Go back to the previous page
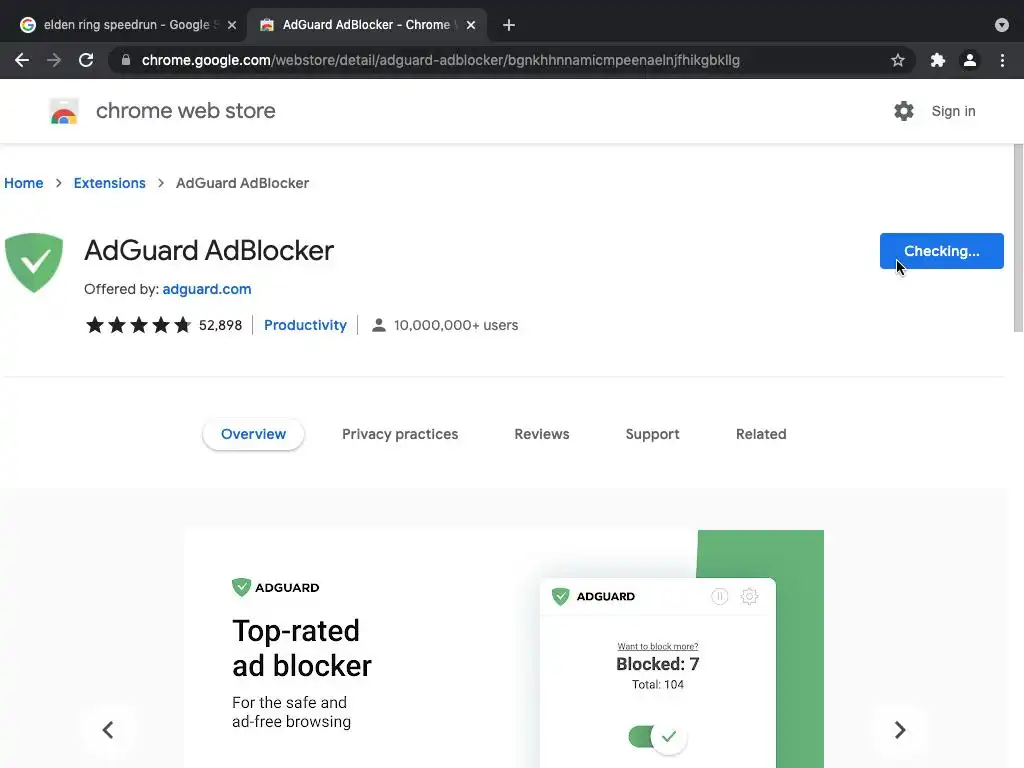The height and width of the screenshot is (768, 1024). [x=22, y=60]
